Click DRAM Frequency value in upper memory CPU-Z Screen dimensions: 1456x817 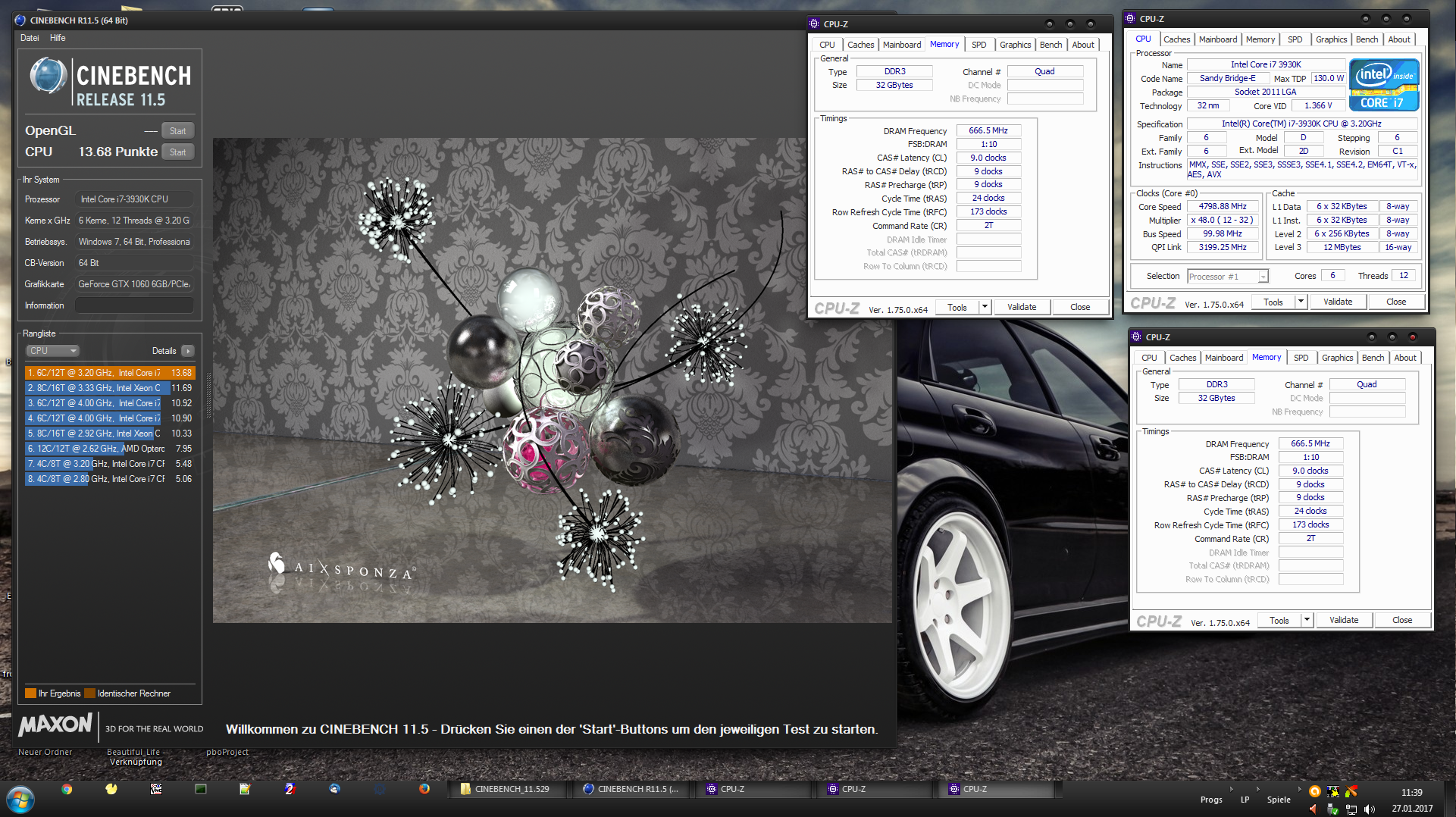(988, 130)
